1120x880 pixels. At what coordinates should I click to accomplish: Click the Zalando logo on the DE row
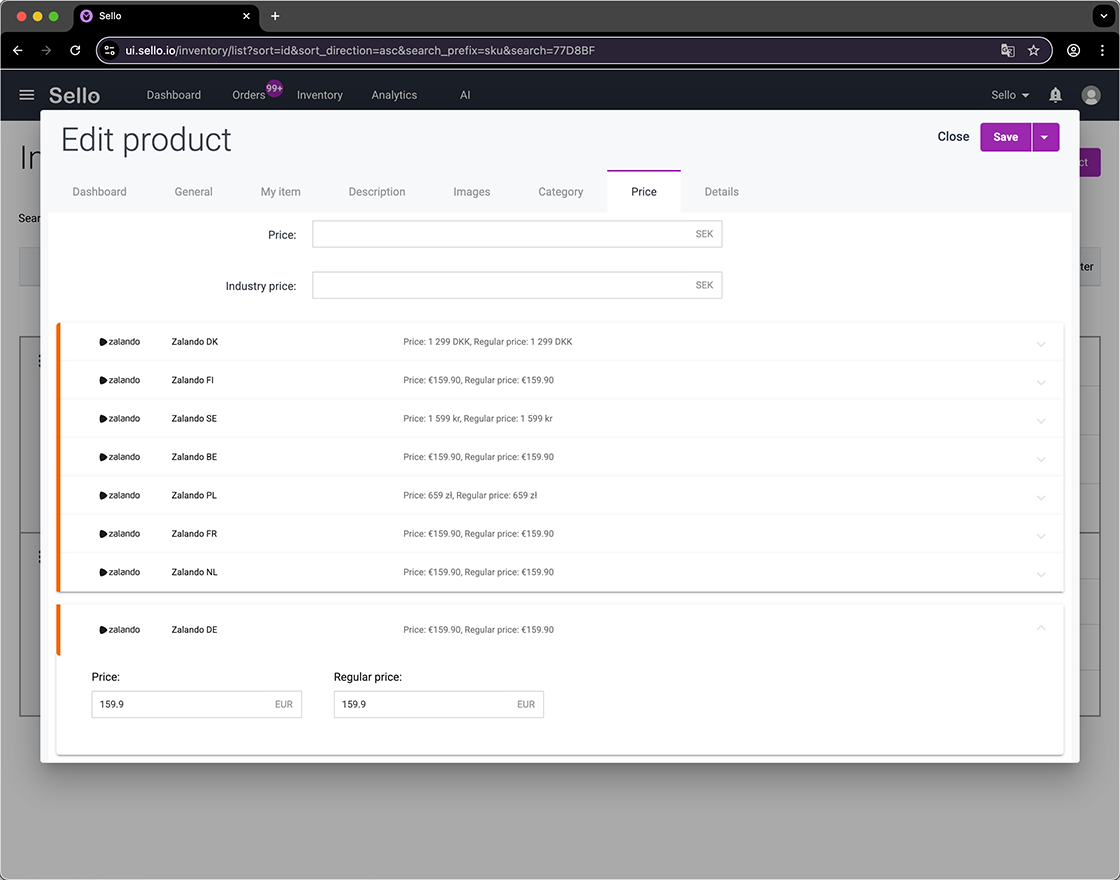119,629
